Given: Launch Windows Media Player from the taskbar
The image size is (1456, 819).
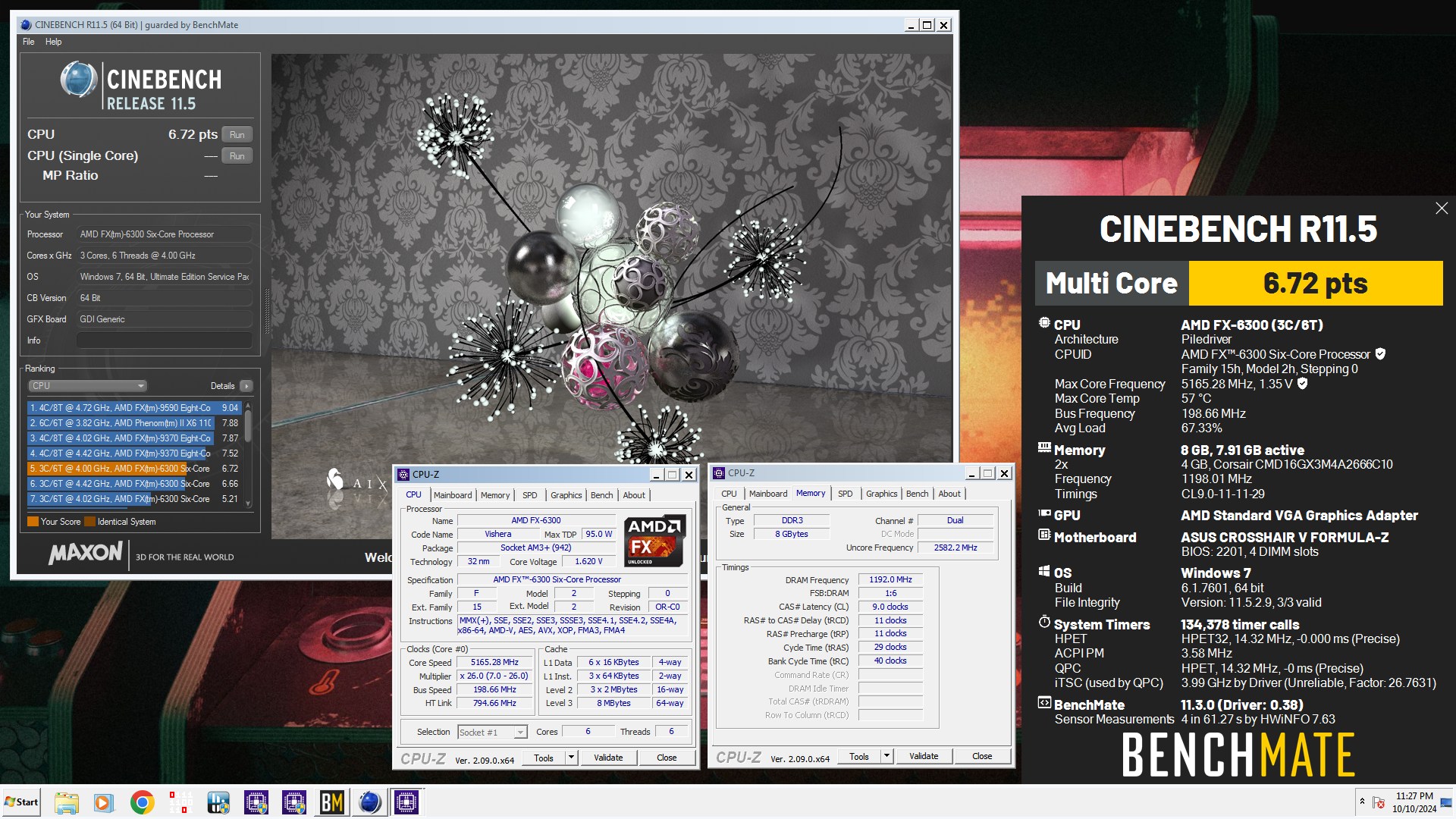Looking at the screenshot, I should click(x=104, y=802).
